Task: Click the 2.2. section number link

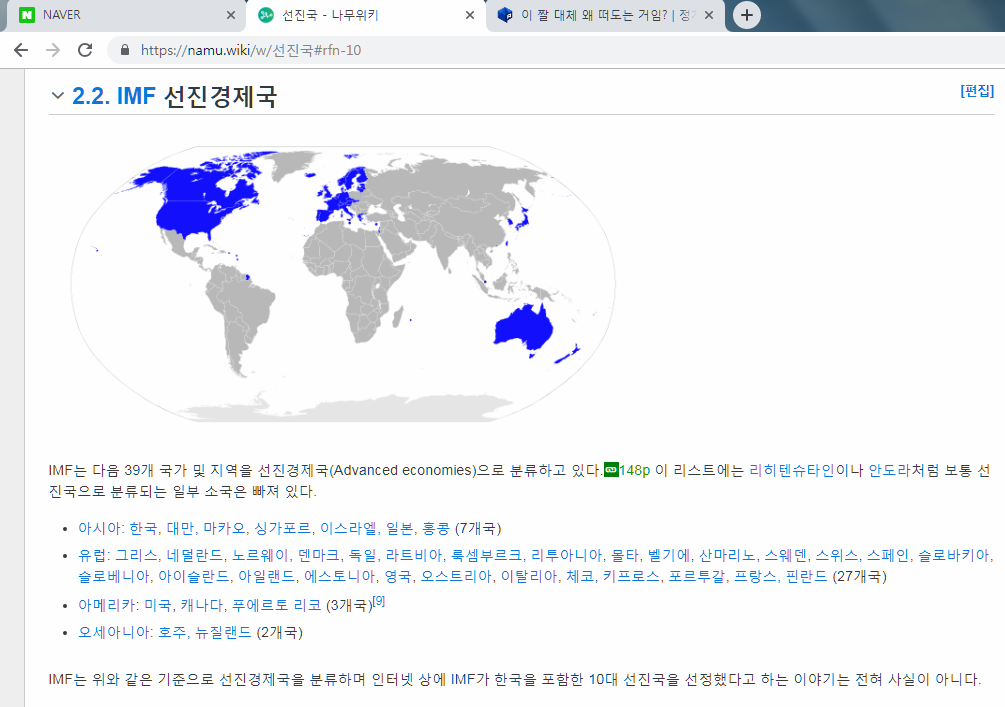Action: [91, 97]
